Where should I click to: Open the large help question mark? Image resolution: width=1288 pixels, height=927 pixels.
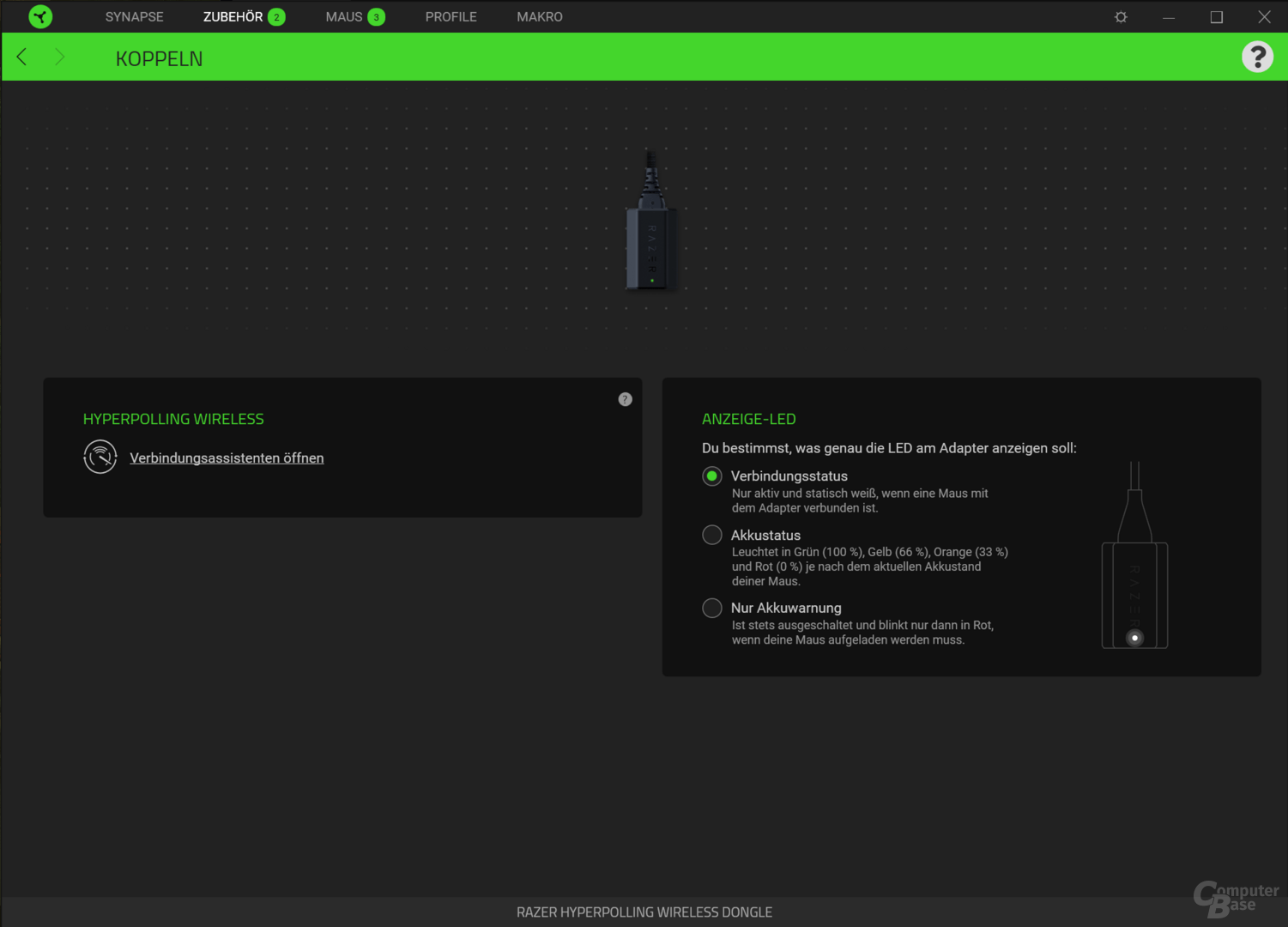coord(1257,57)
